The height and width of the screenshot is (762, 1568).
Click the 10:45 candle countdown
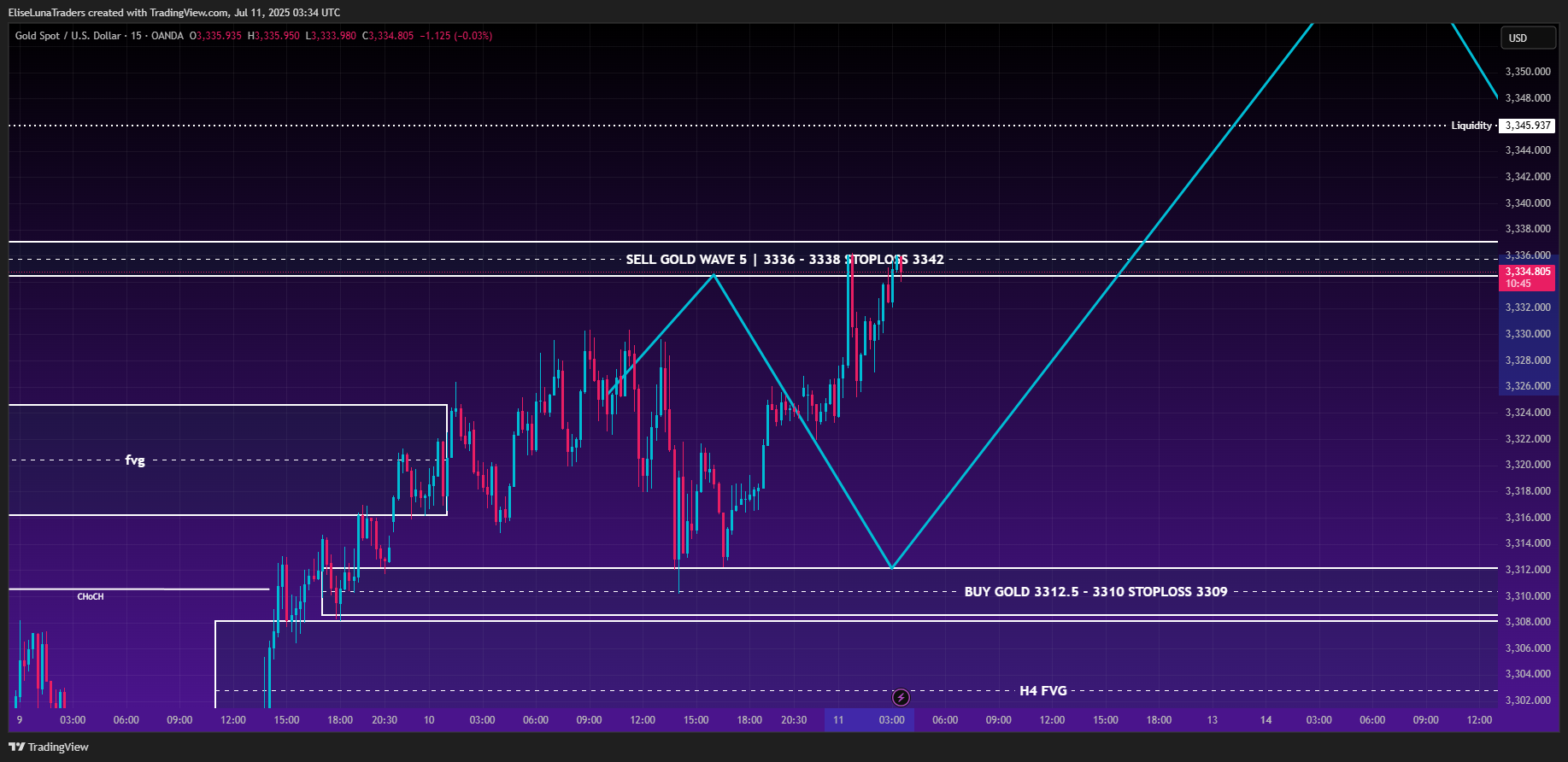click(x=1518, y=284)
